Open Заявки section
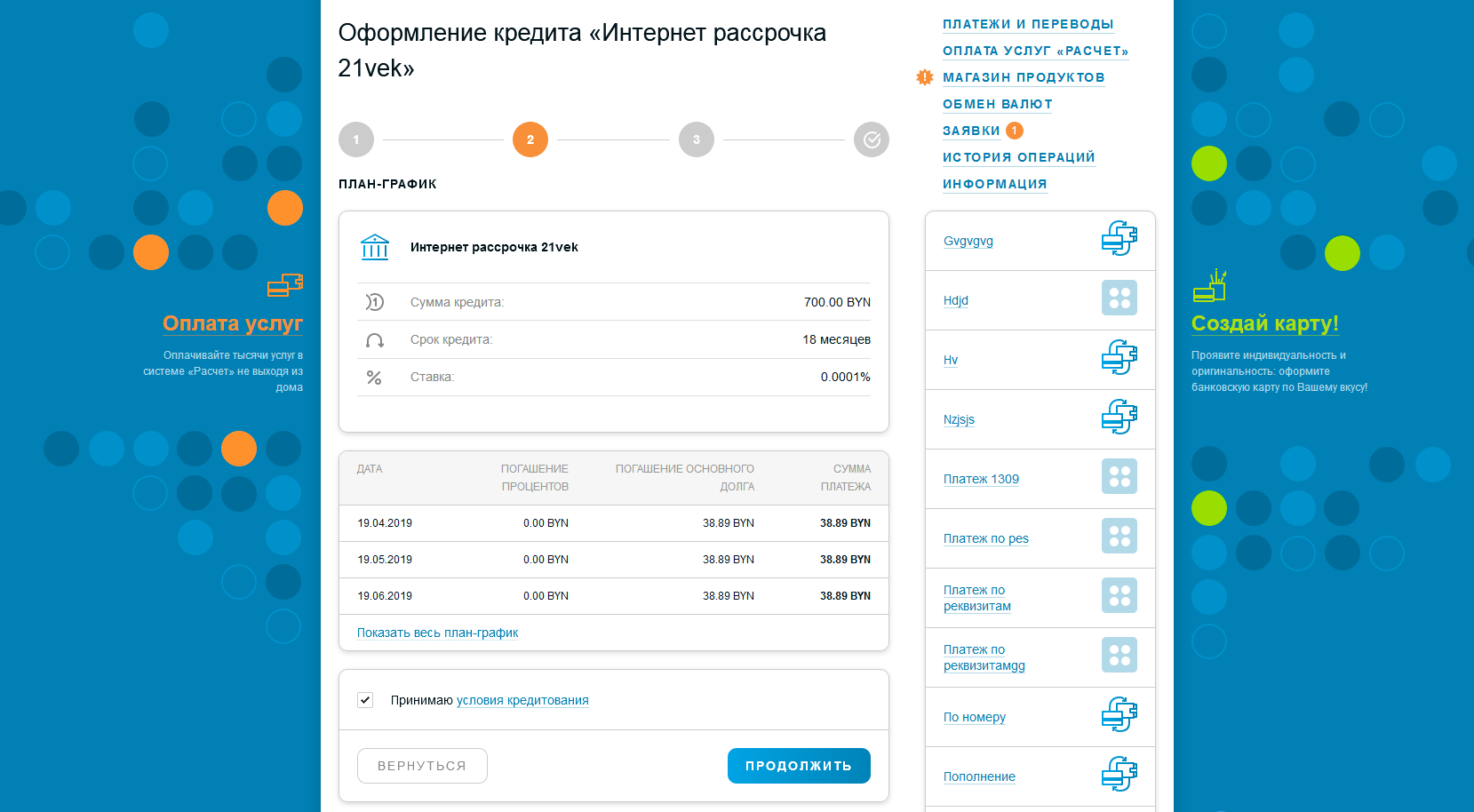 coord(971,131)
